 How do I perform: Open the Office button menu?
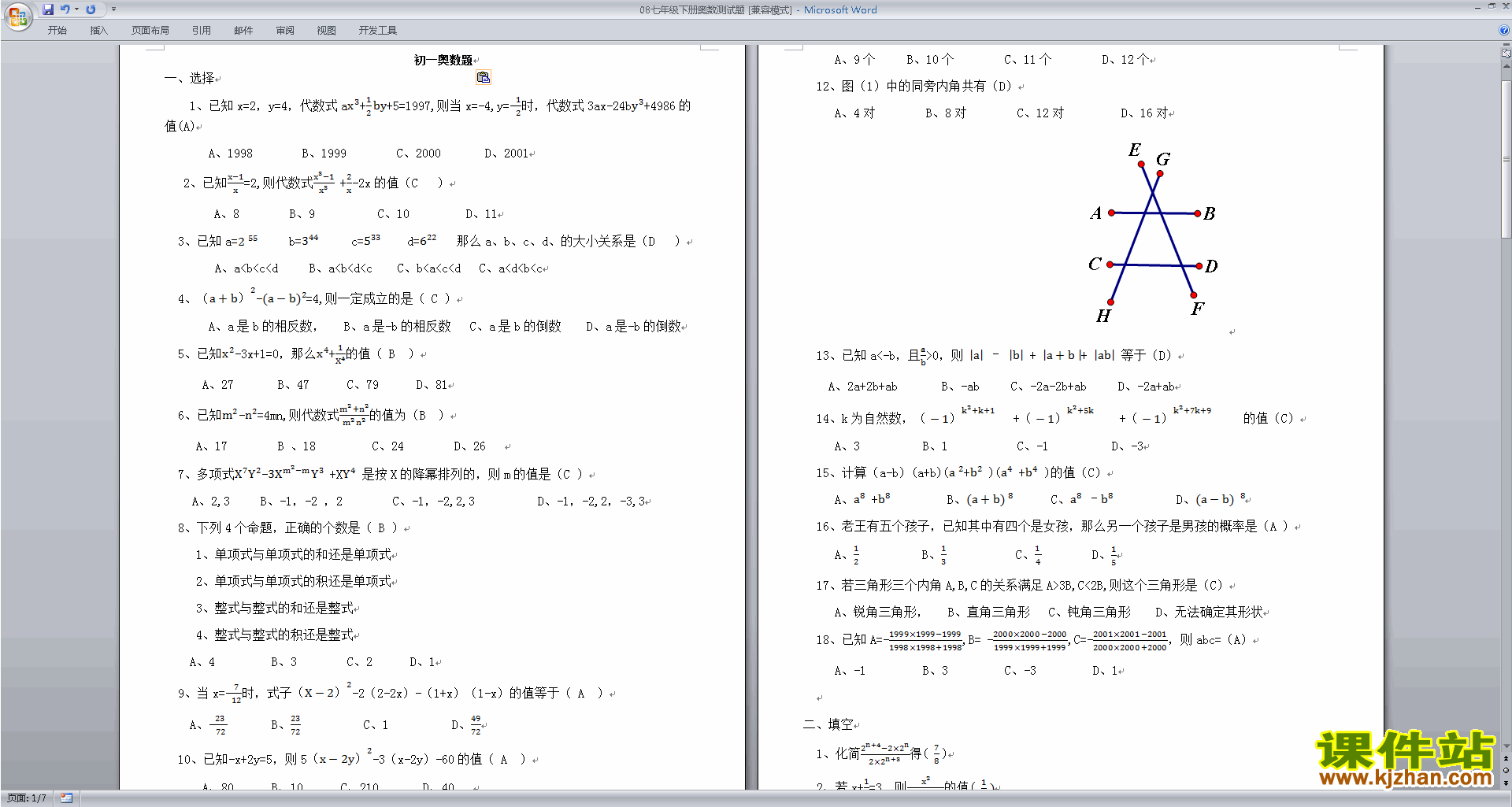(x=17, y=17)
